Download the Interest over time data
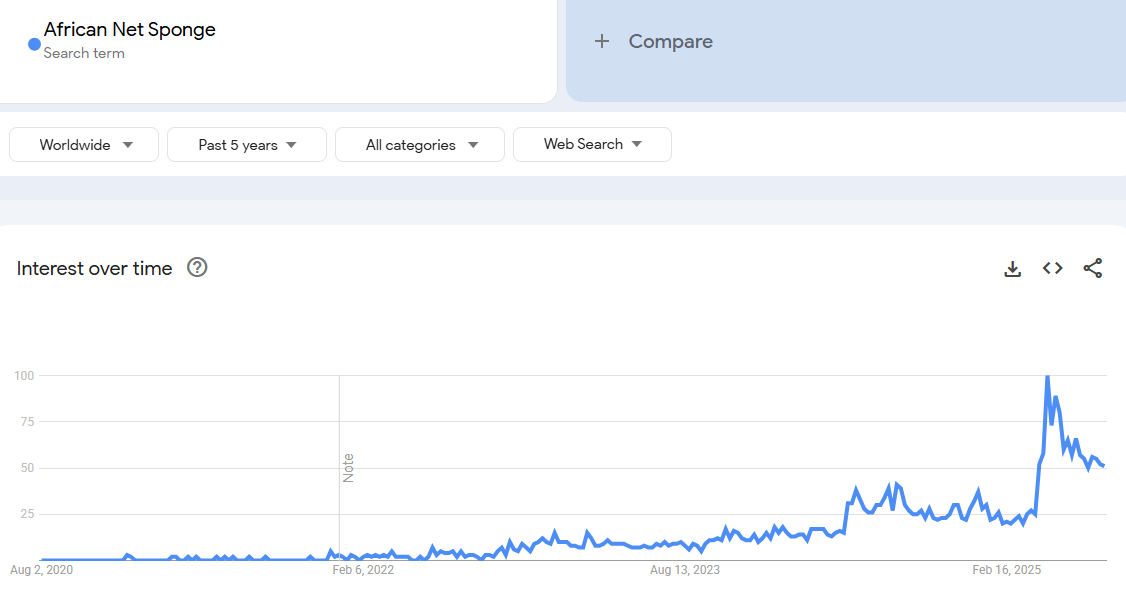Screen dimensions: 1126x601 (1013, 268)
